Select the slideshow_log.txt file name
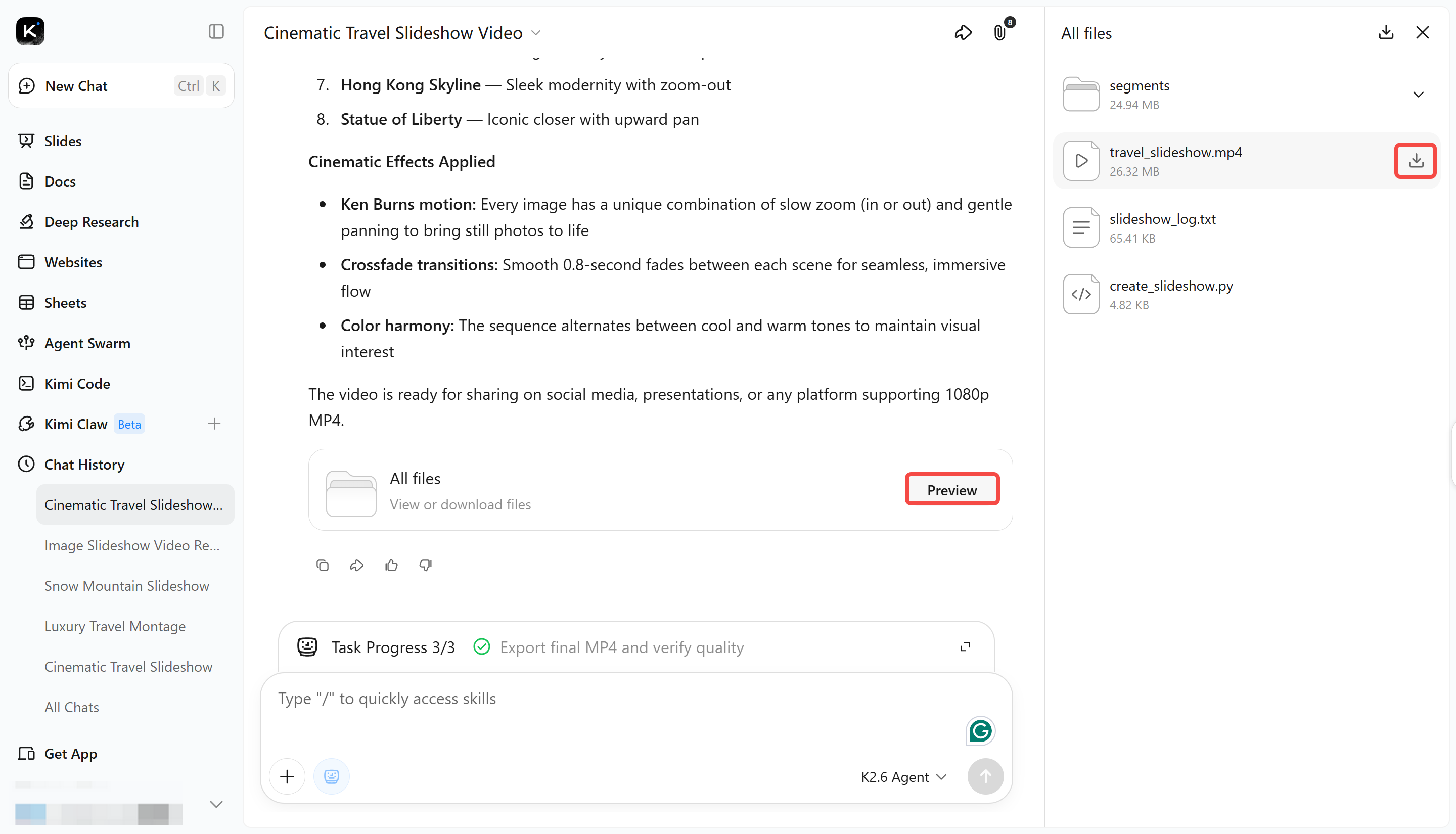Viewport: 1456px width, 834px height. pyautogui.click(x=1163, y=219)
